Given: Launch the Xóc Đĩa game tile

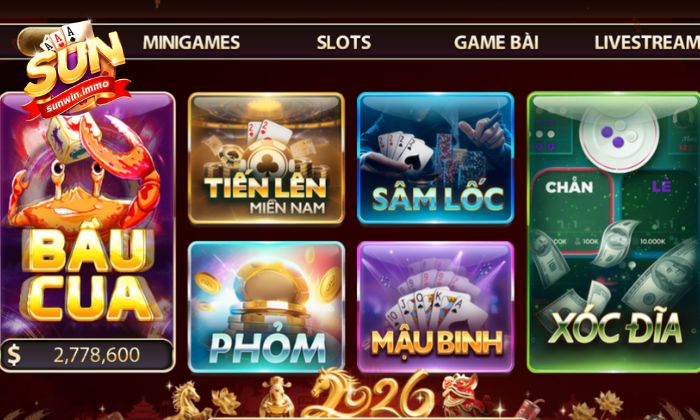Looking at the screenshot, I should (x=613, y=232).
